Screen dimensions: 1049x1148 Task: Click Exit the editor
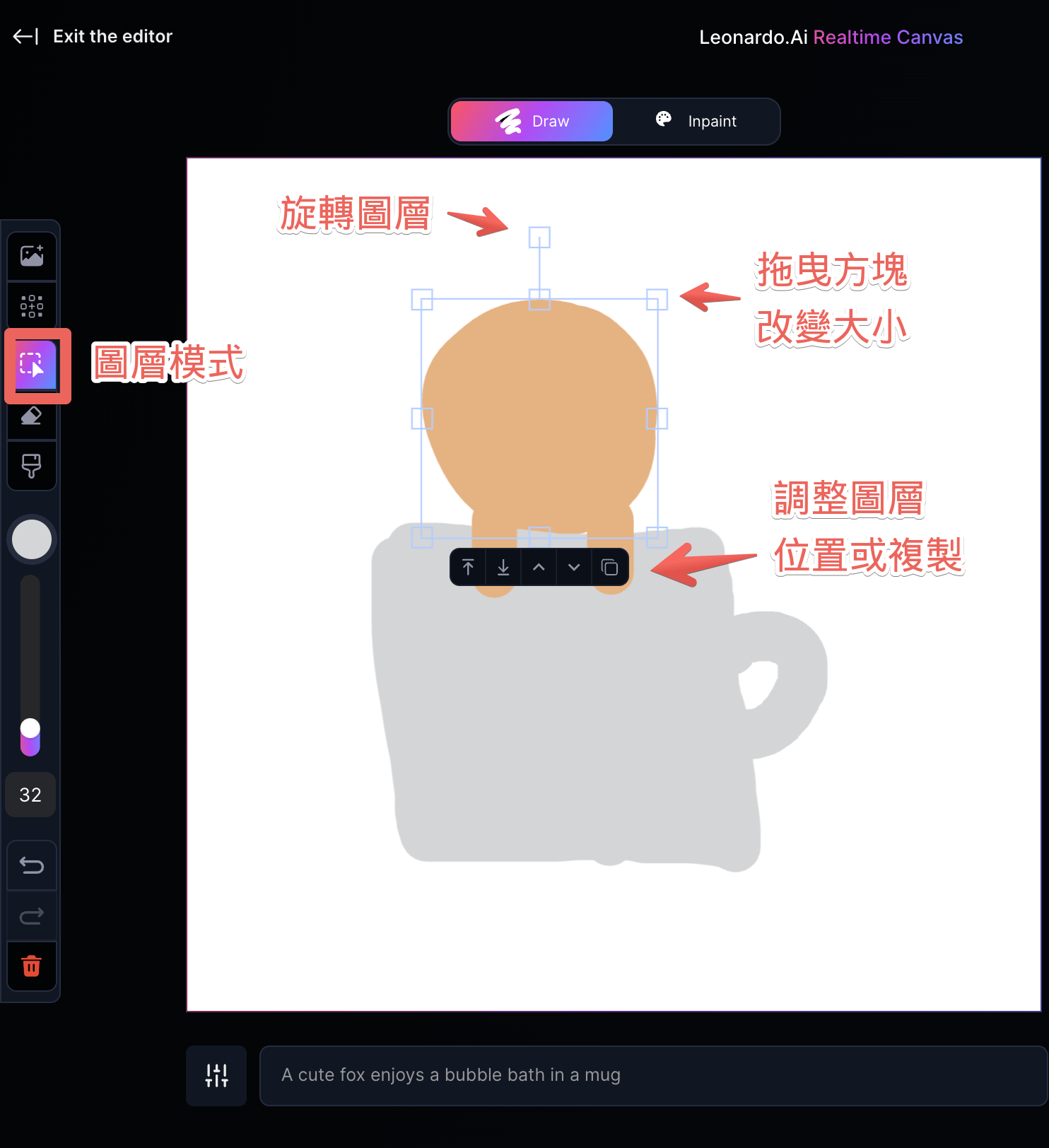click(x=93, y=37)
